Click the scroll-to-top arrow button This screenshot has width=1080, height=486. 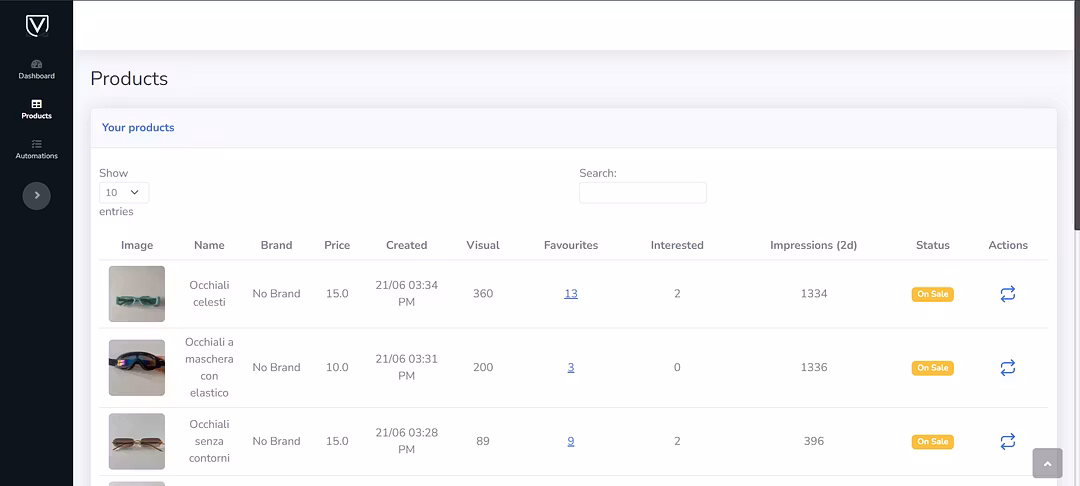pos(1047,463)
